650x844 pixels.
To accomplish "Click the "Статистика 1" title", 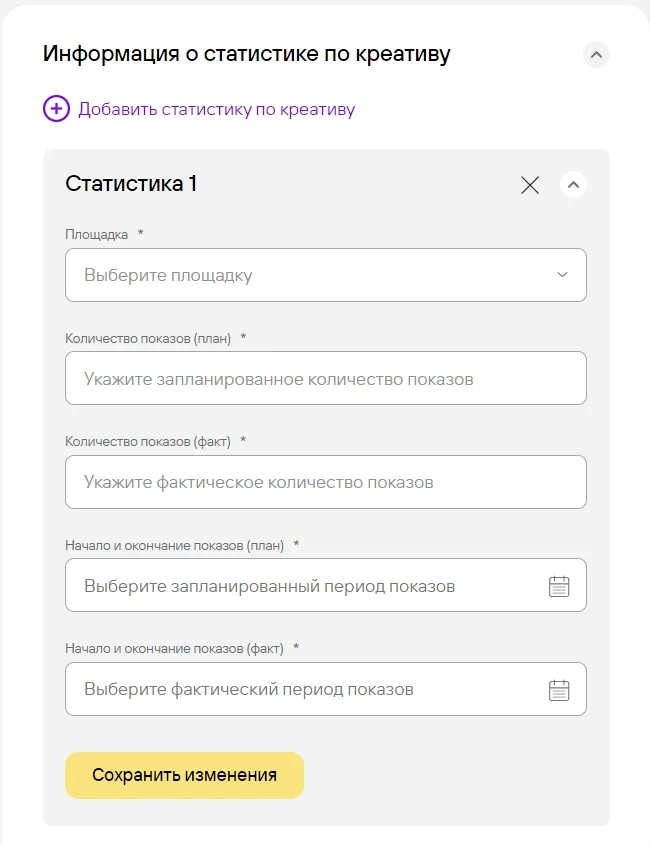I will click(131, 184).
